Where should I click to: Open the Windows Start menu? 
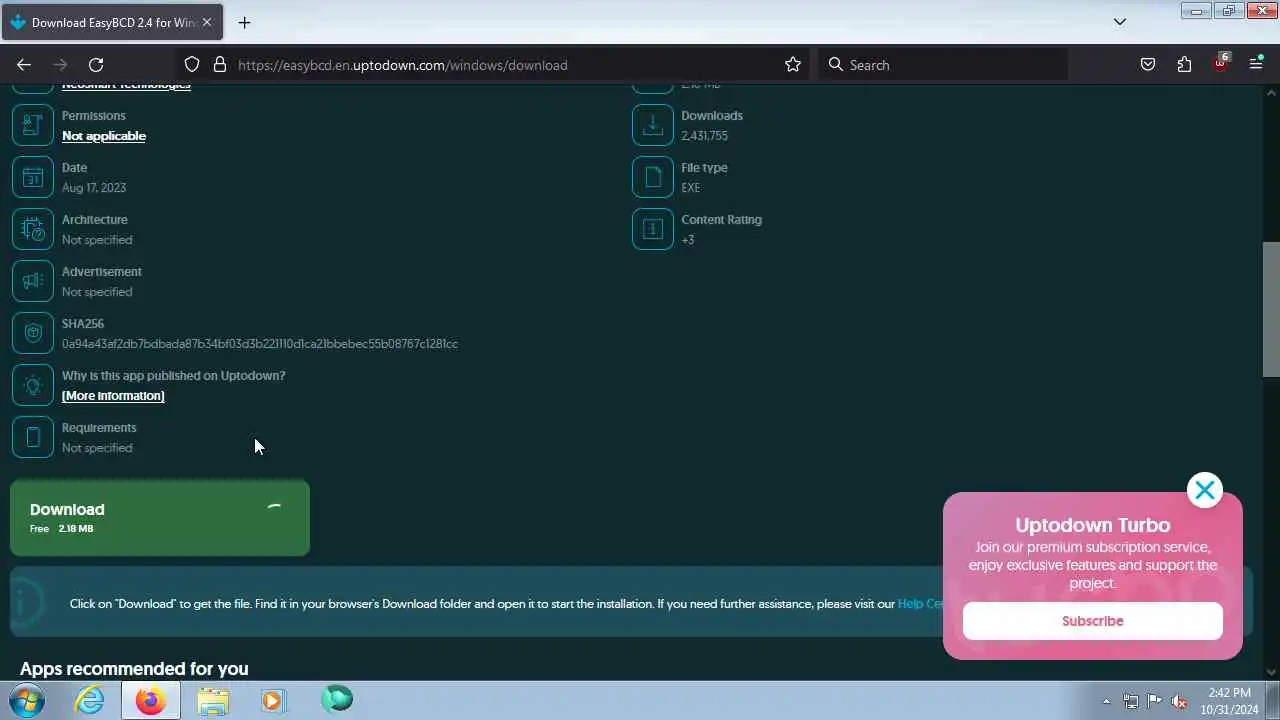(x=27, y=700)
